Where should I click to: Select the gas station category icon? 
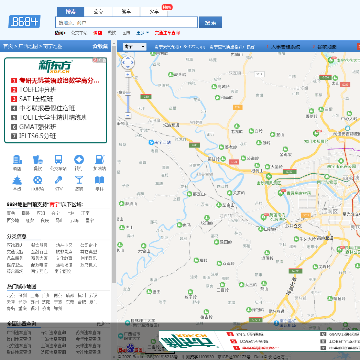point(99,160)
